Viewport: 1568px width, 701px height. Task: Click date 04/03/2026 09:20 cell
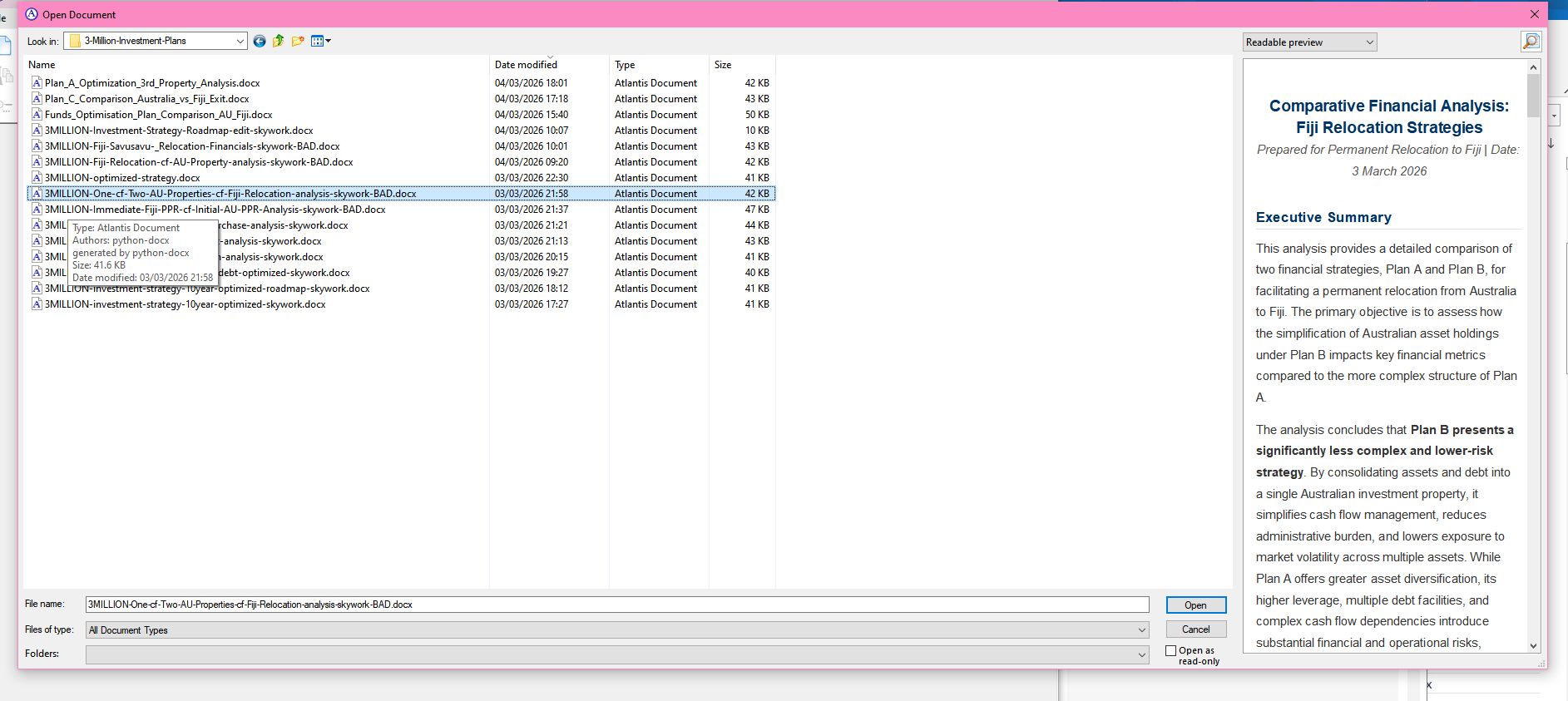tap(532, 162)
